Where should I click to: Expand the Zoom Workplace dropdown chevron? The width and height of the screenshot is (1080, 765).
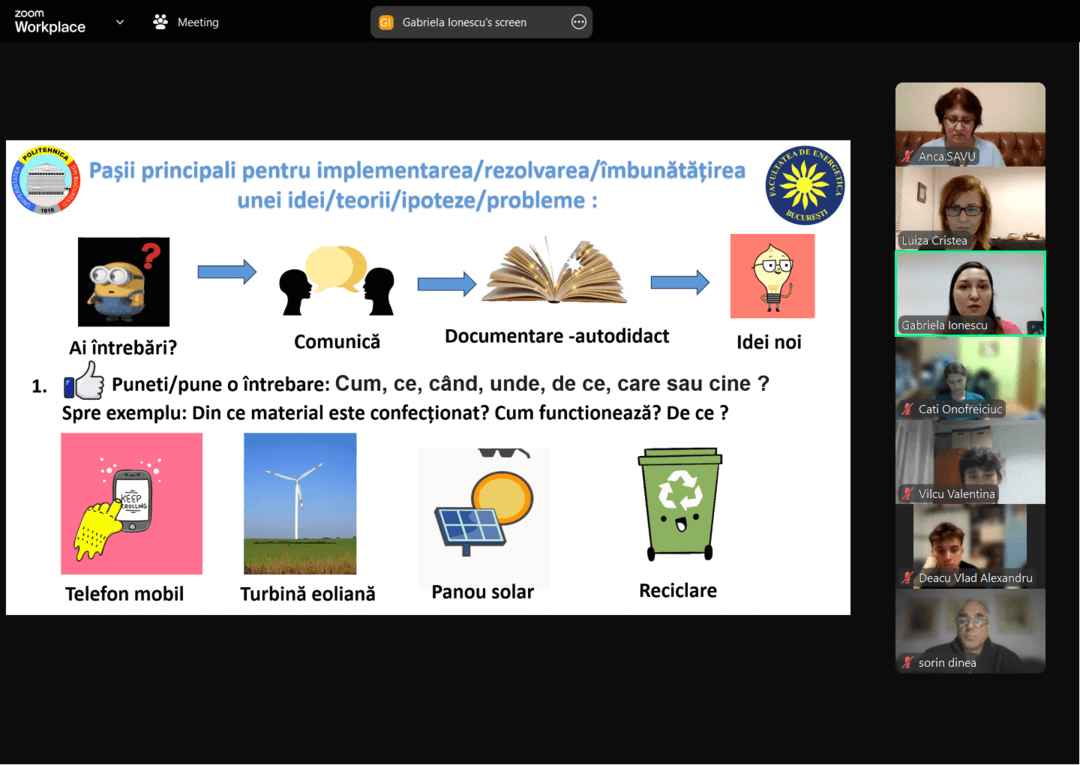pos(120,22)
